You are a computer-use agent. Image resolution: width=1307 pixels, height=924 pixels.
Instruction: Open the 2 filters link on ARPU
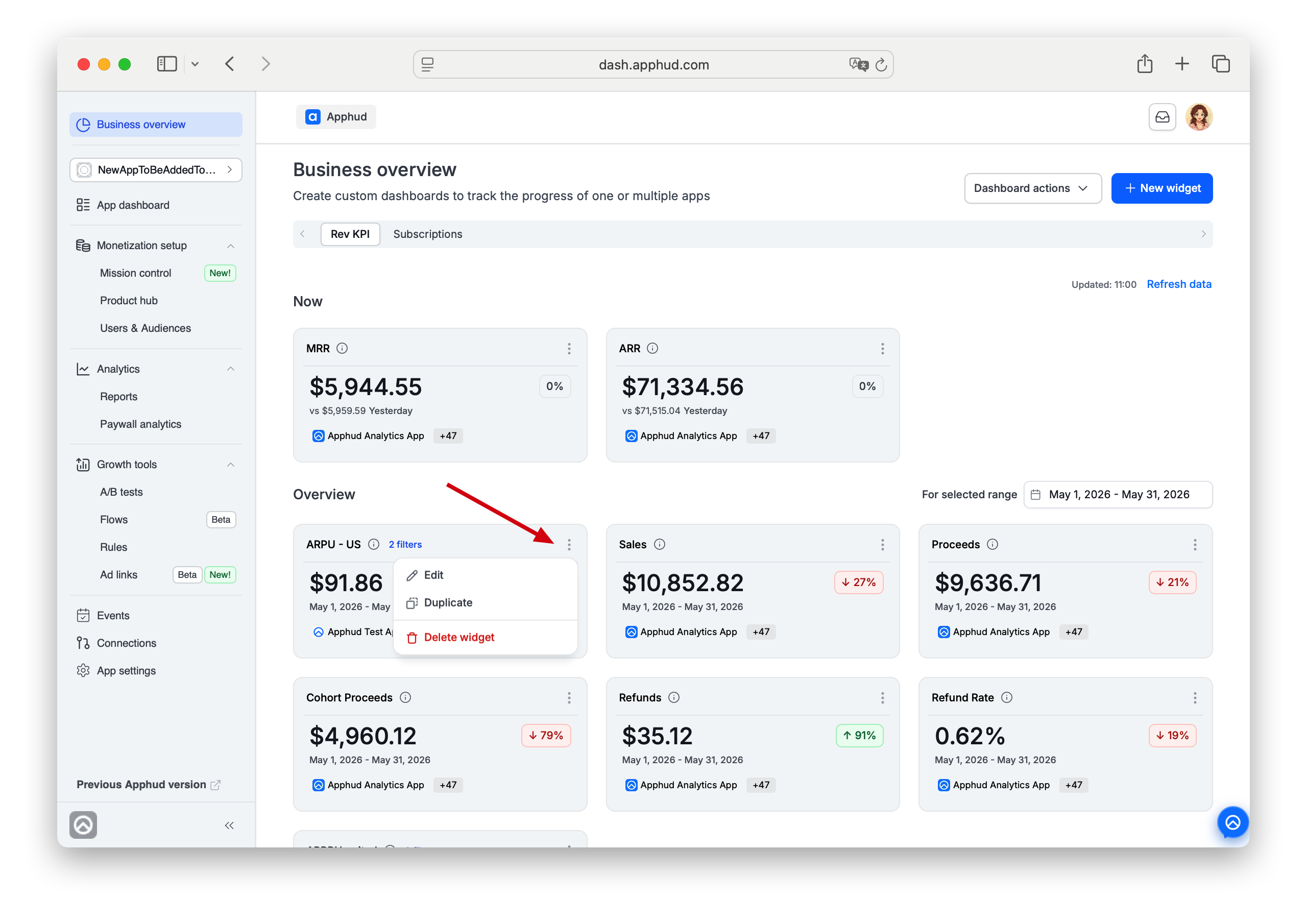point(405,545)
